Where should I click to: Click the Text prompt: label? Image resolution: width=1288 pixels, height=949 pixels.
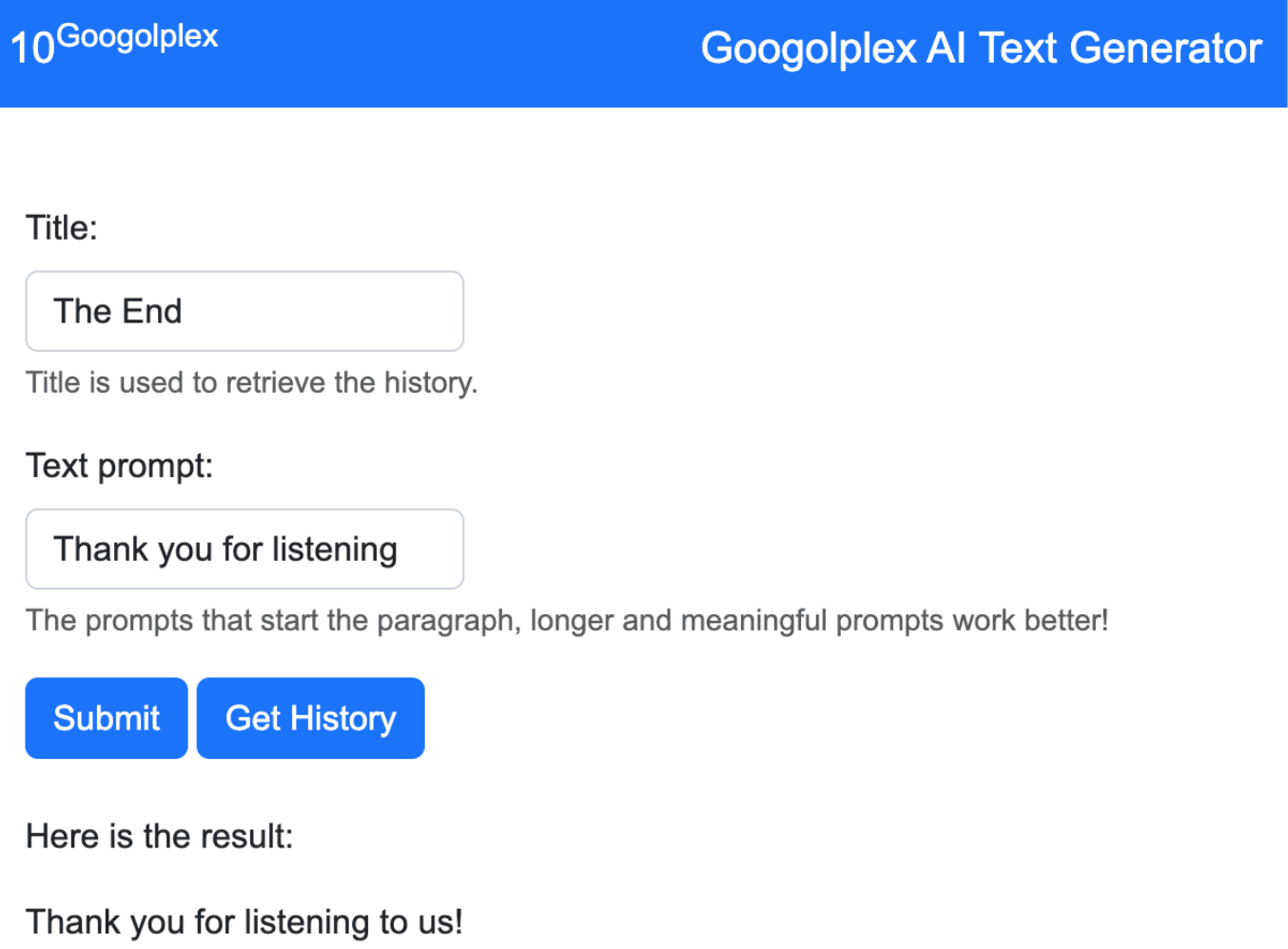tap(120, 466)
